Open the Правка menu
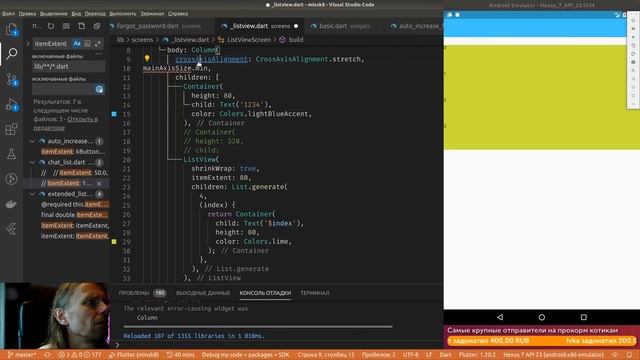The image size is (640, 360). click(27, 13)
